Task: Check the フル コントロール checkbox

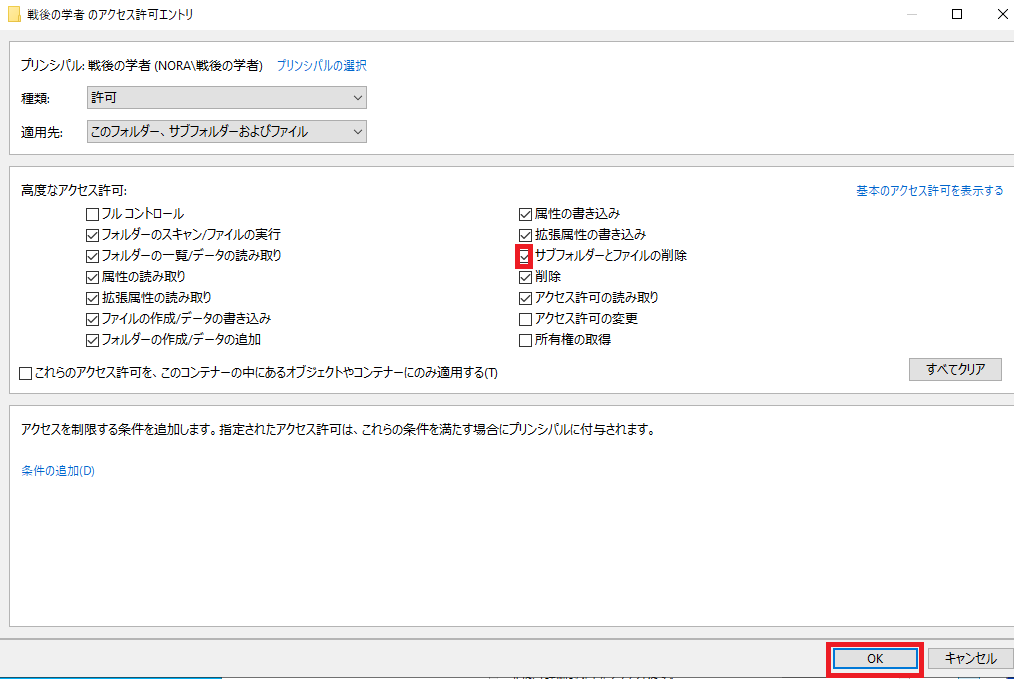Action: point(92,214)
